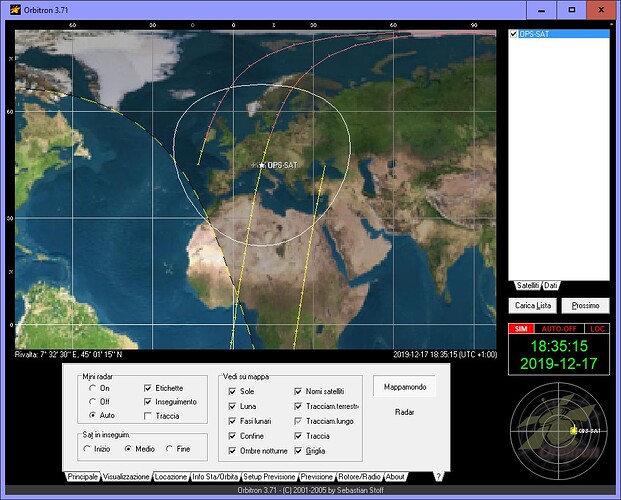This screenshot has height=500, width=621.
Task: Click the OPS-SAT dot on the mini radar
Action: coord(573,430)
